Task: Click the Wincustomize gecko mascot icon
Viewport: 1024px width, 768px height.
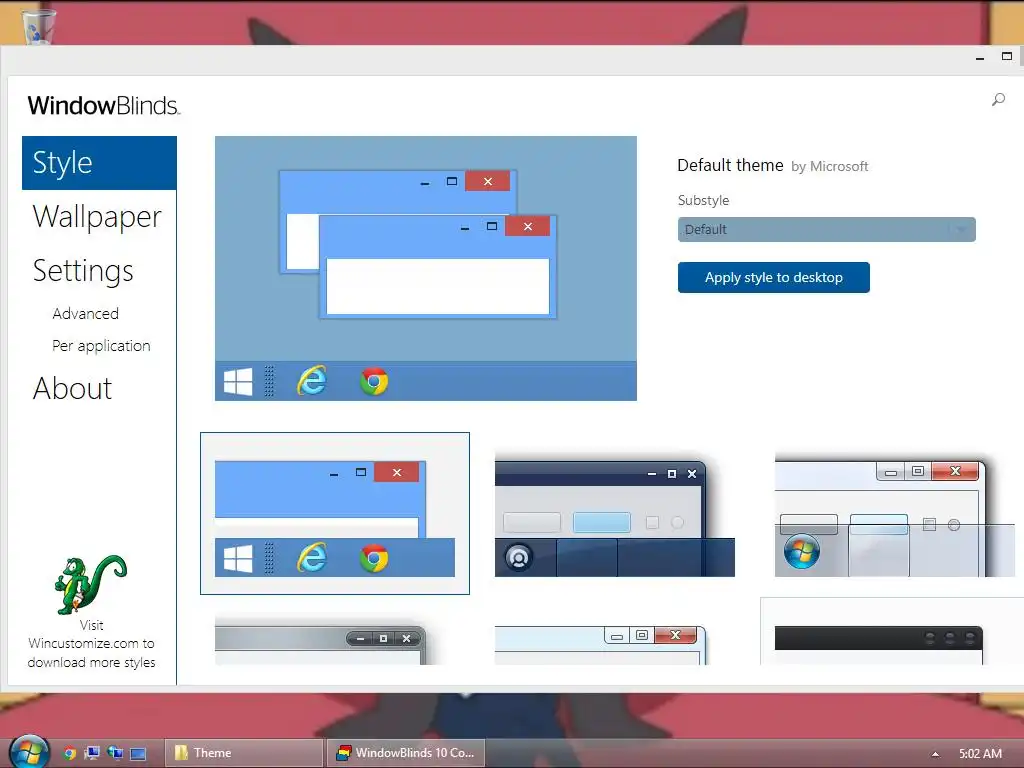Action: tap(91, 584)
